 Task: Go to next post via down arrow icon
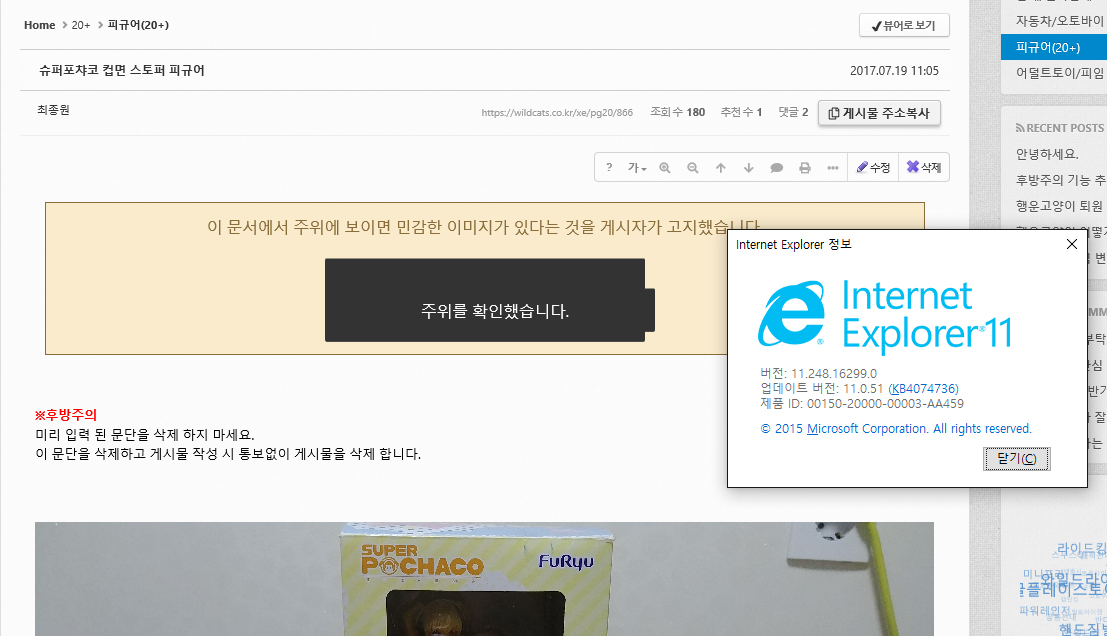pos(749,167)
